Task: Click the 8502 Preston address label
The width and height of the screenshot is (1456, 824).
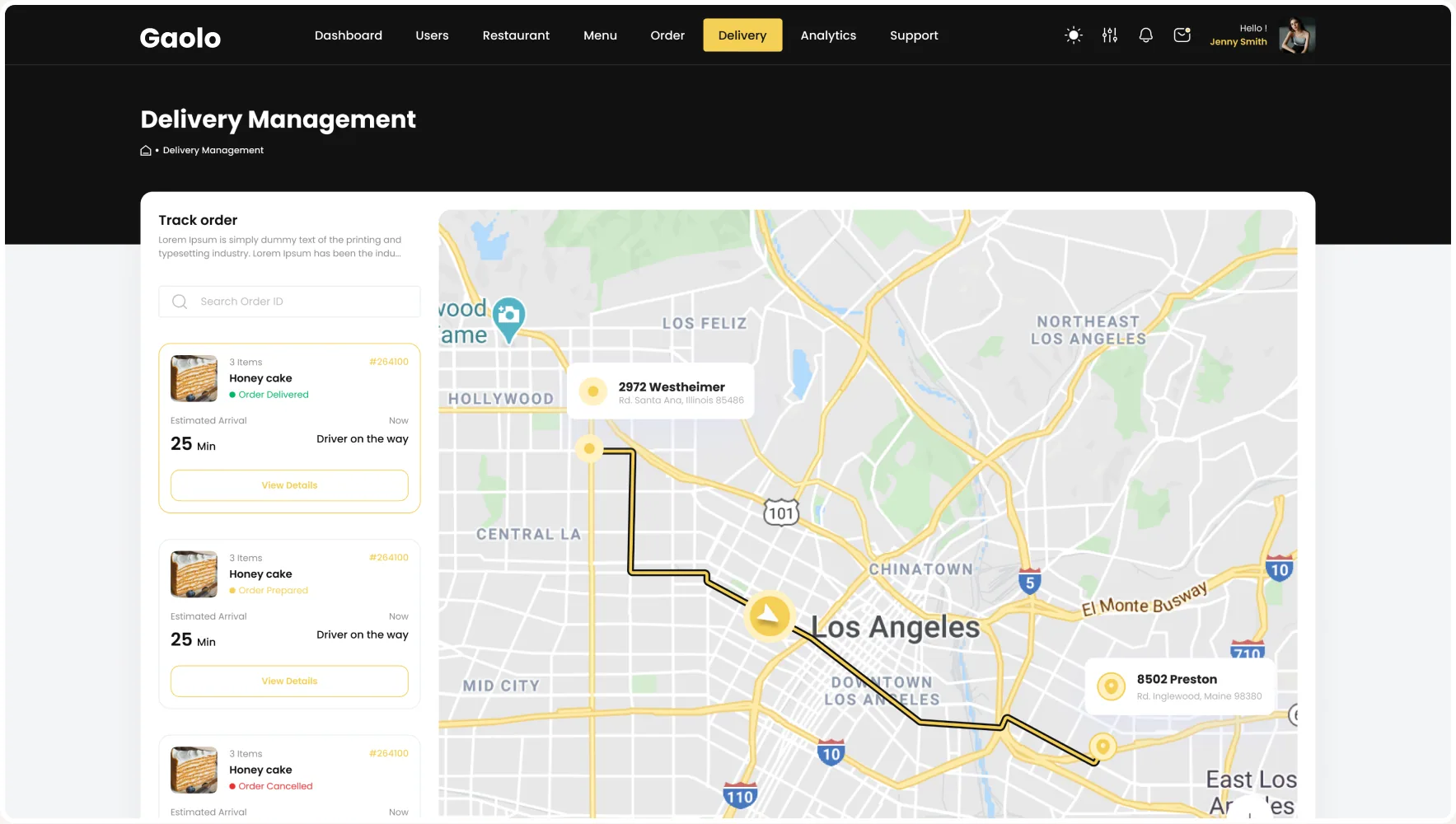Action: pos(1177,679)
